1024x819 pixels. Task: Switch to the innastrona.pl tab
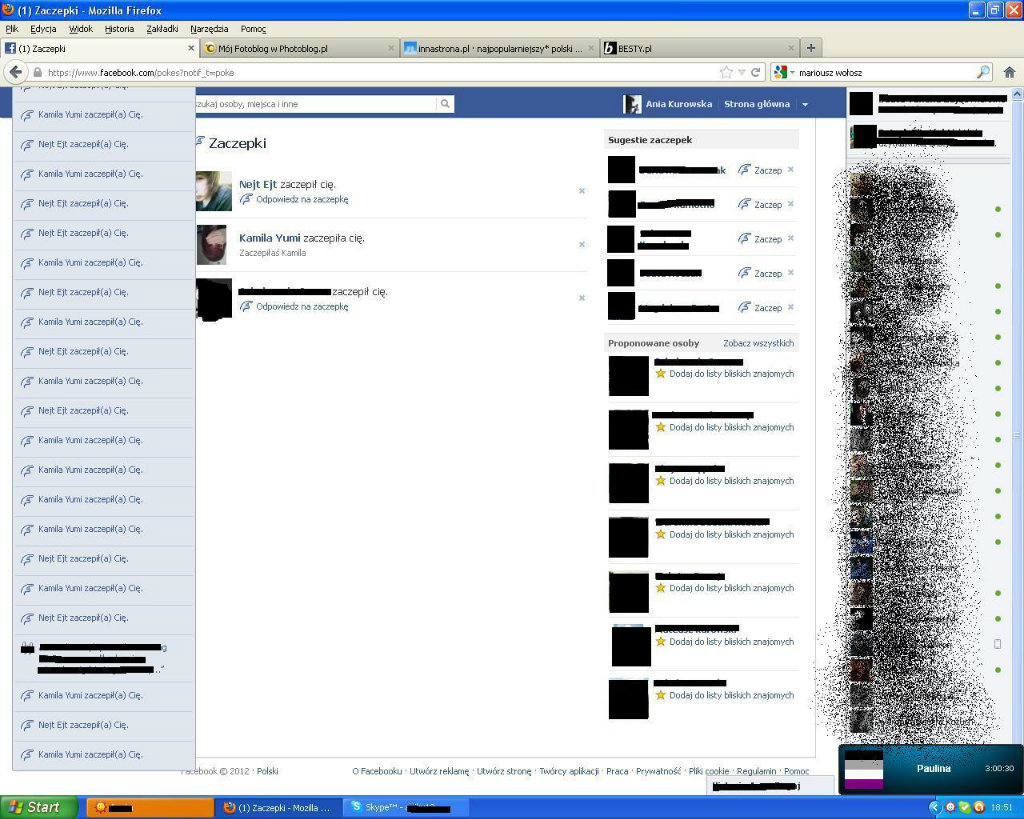[500, 48]
